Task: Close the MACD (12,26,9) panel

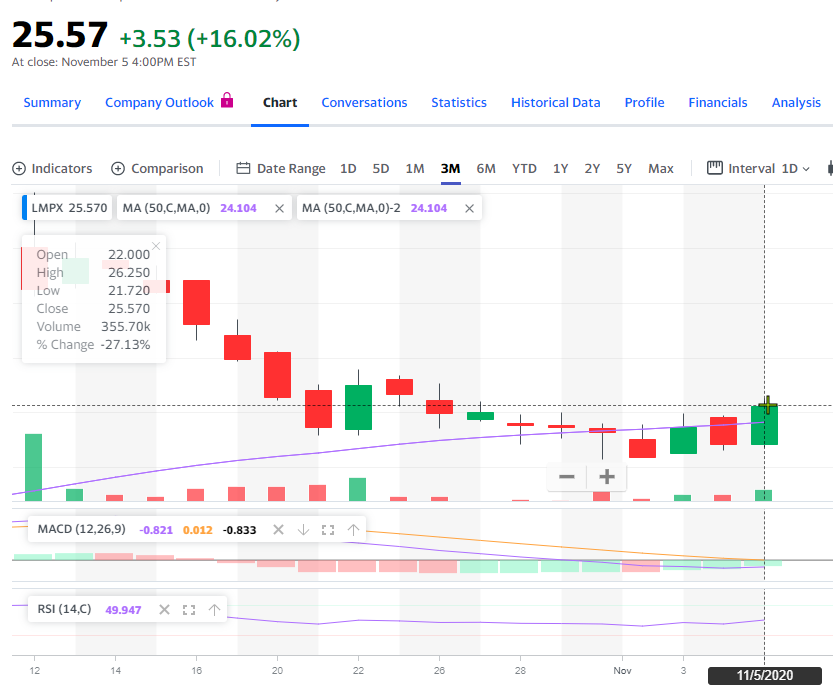Action: coord(278,529)
